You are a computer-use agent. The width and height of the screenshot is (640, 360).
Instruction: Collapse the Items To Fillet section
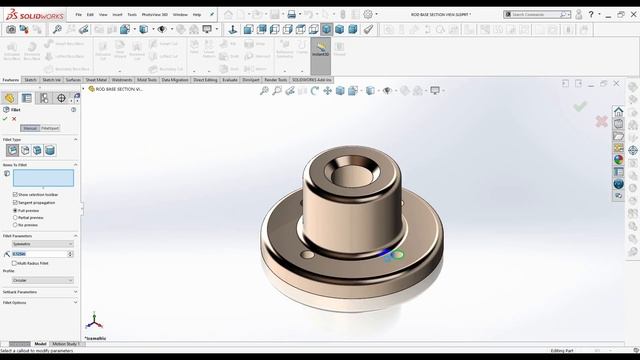76,164
